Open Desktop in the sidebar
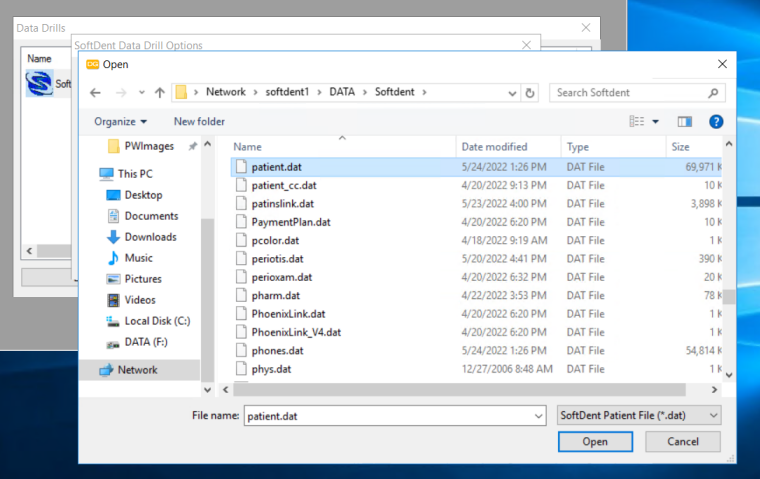Image resolution: width=760 pixels, height=479 pixels. click(143, 195)
